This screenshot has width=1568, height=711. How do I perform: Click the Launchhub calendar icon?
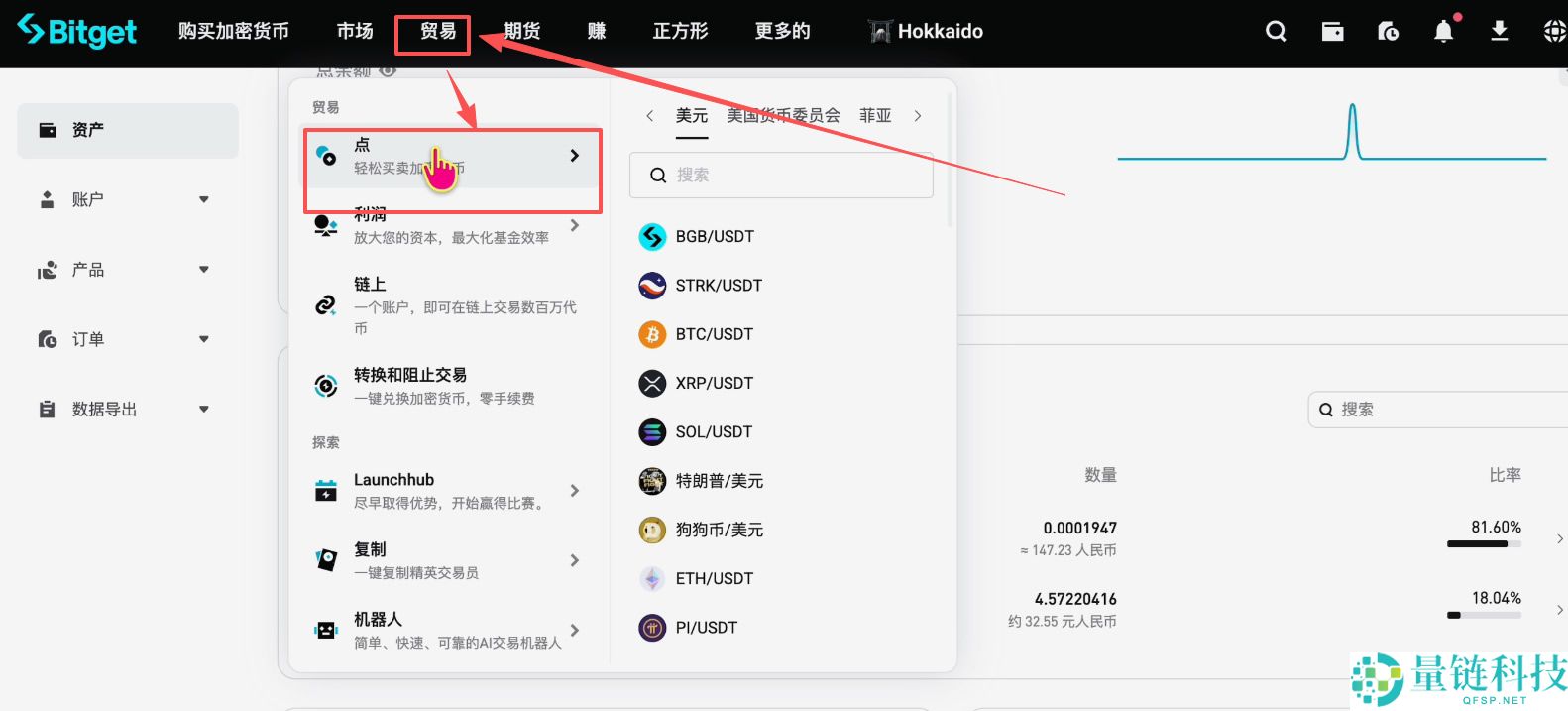point(326,491)
